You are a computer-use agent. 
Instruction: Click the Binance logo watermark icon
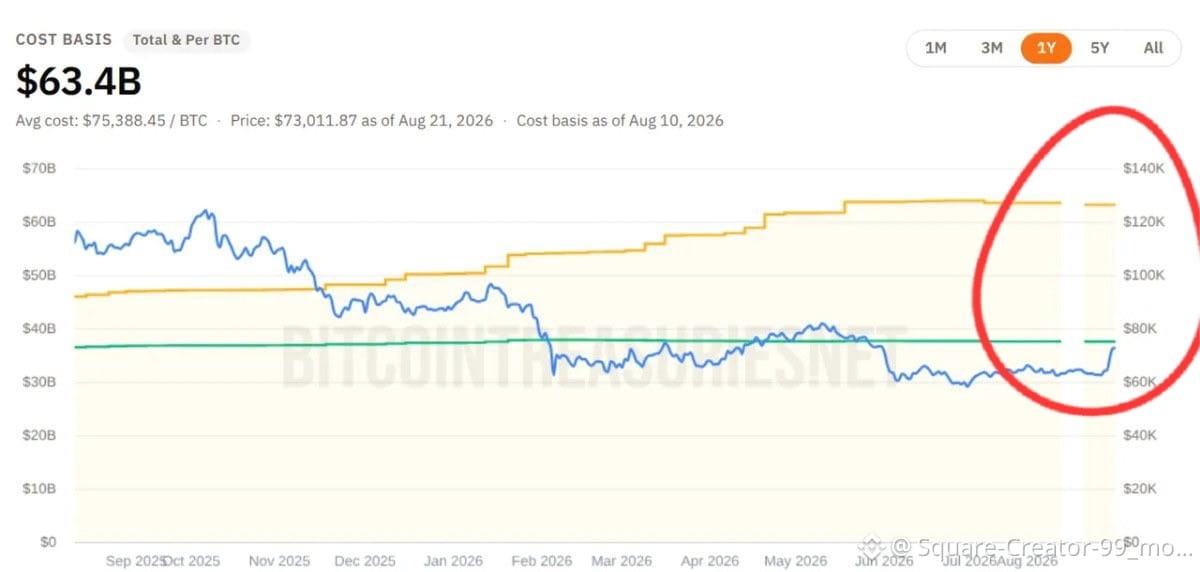click(x=873, y=547)
